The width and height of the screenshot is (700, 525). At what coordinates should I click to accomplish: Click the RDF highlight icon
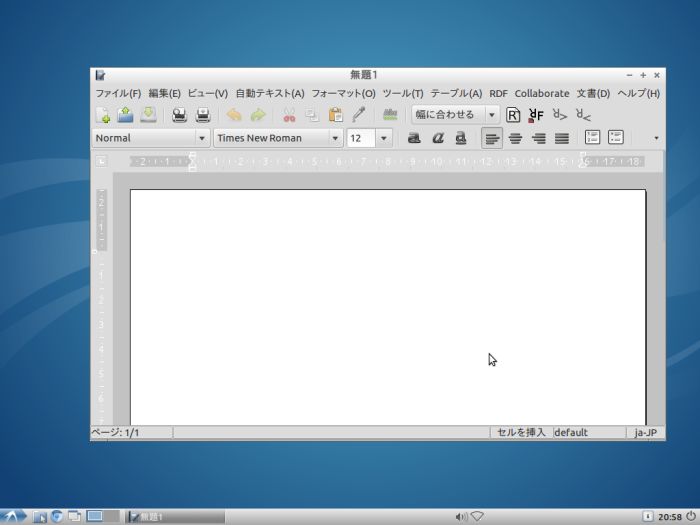[x=513, y=115]
